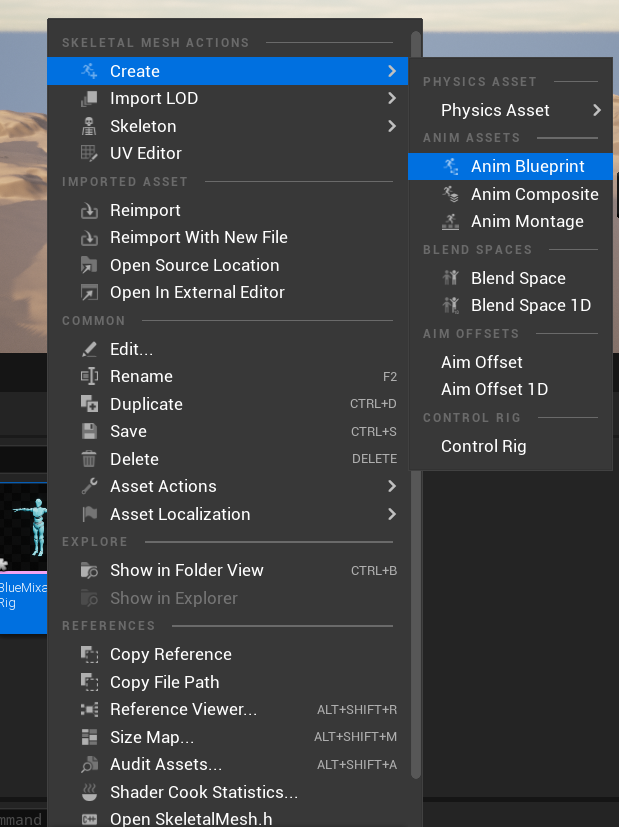The width and height of the screenshot is (619, 827).
Task: Click the Import LOD icon
Action: coord(89,98)
